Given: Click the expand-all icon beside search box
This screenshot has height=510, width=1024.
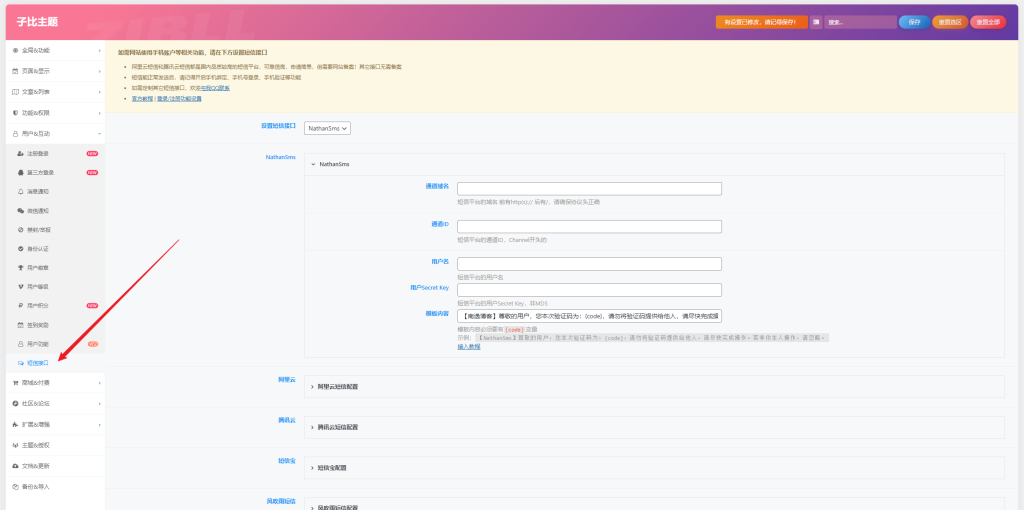Looking at the screenshot, I should [816, 22].
